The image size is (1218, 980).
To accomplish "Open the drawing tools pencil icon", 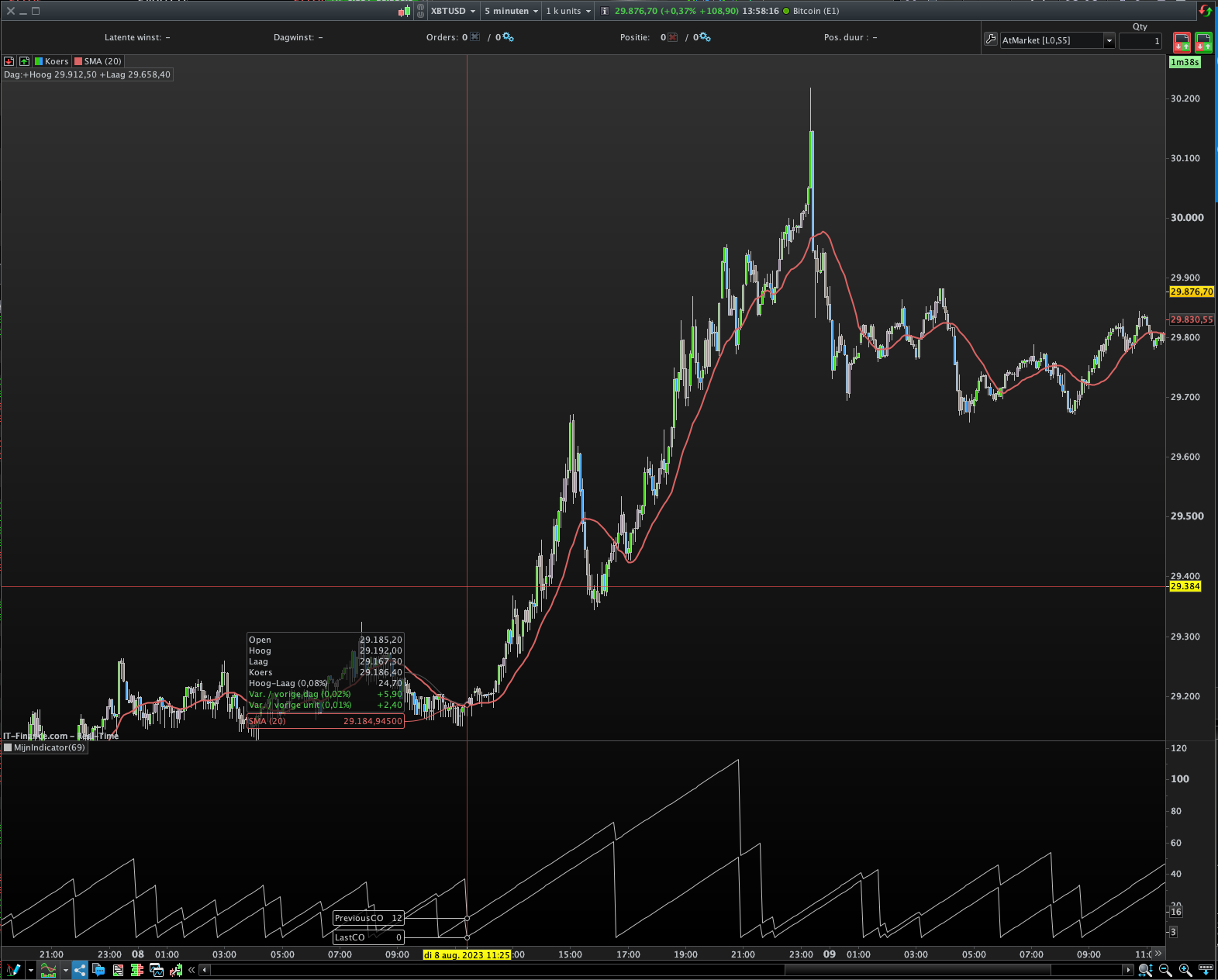I will (x=13, y=970).
